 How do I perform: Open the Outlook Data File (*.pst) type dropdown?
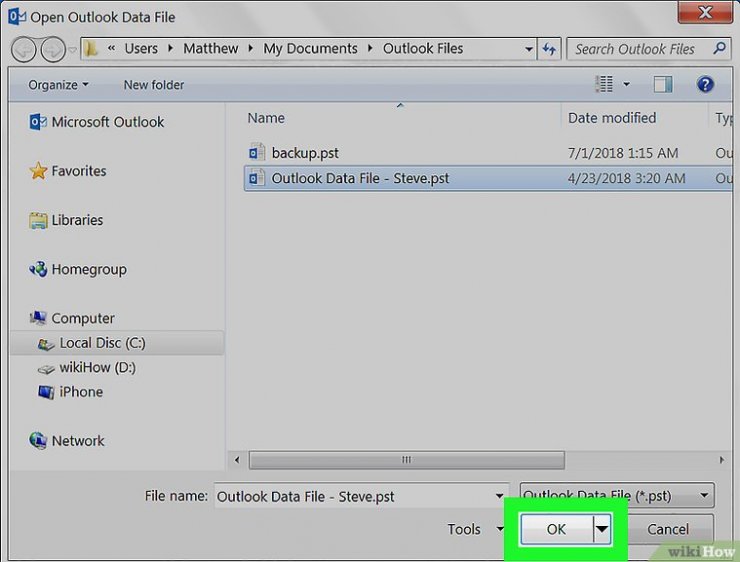(x=617, y=495)
